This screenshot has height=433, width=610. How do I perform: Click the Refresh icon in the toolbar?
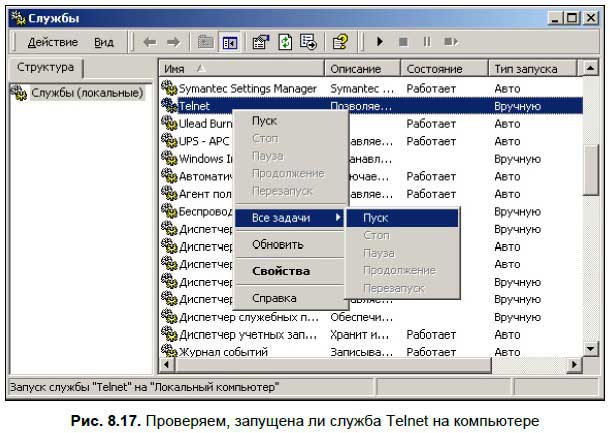tap(284, 42)
